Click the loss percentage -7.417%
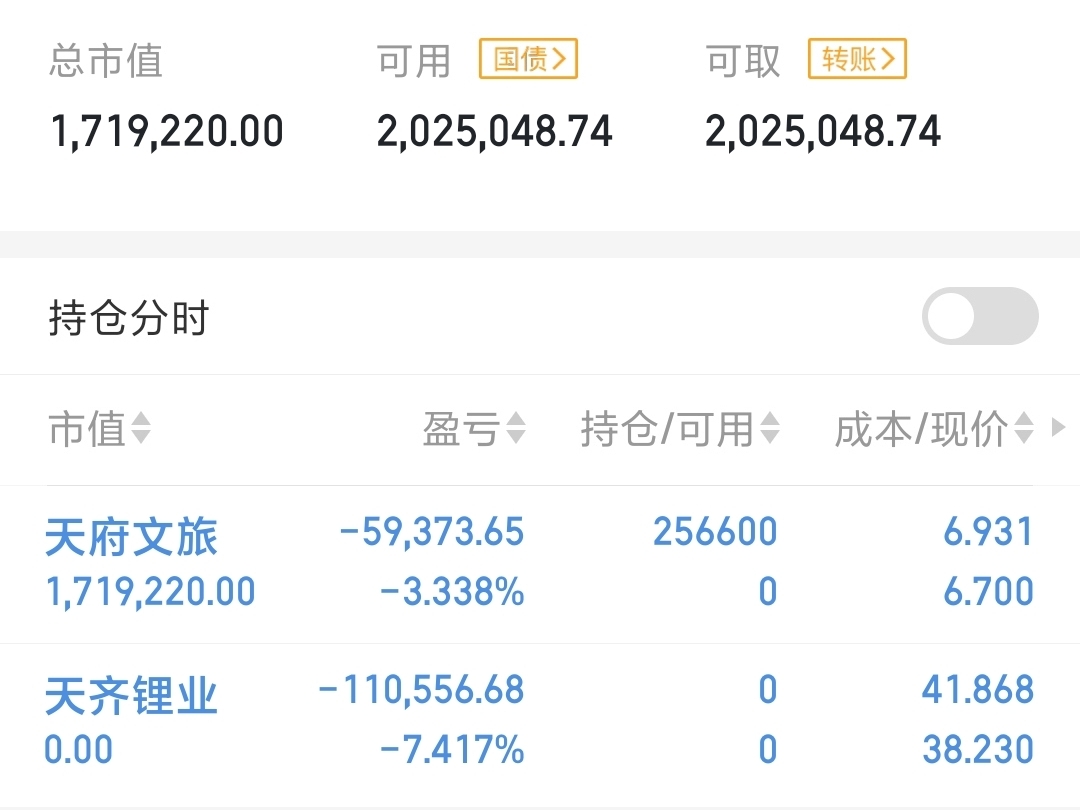 tap(452, 749)
